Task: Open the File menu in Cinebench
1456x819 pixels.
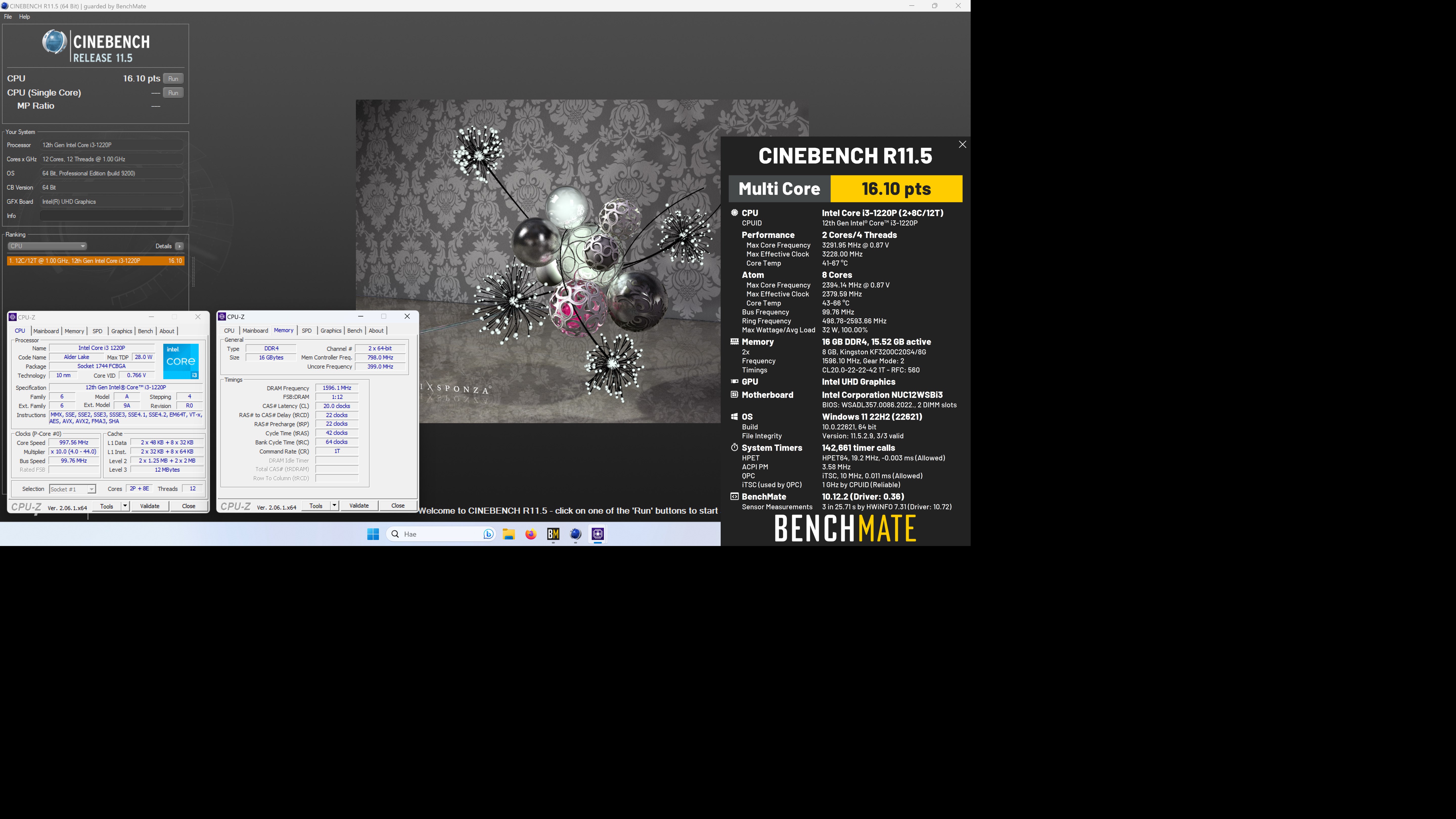Action: click(x=8, y=17)
